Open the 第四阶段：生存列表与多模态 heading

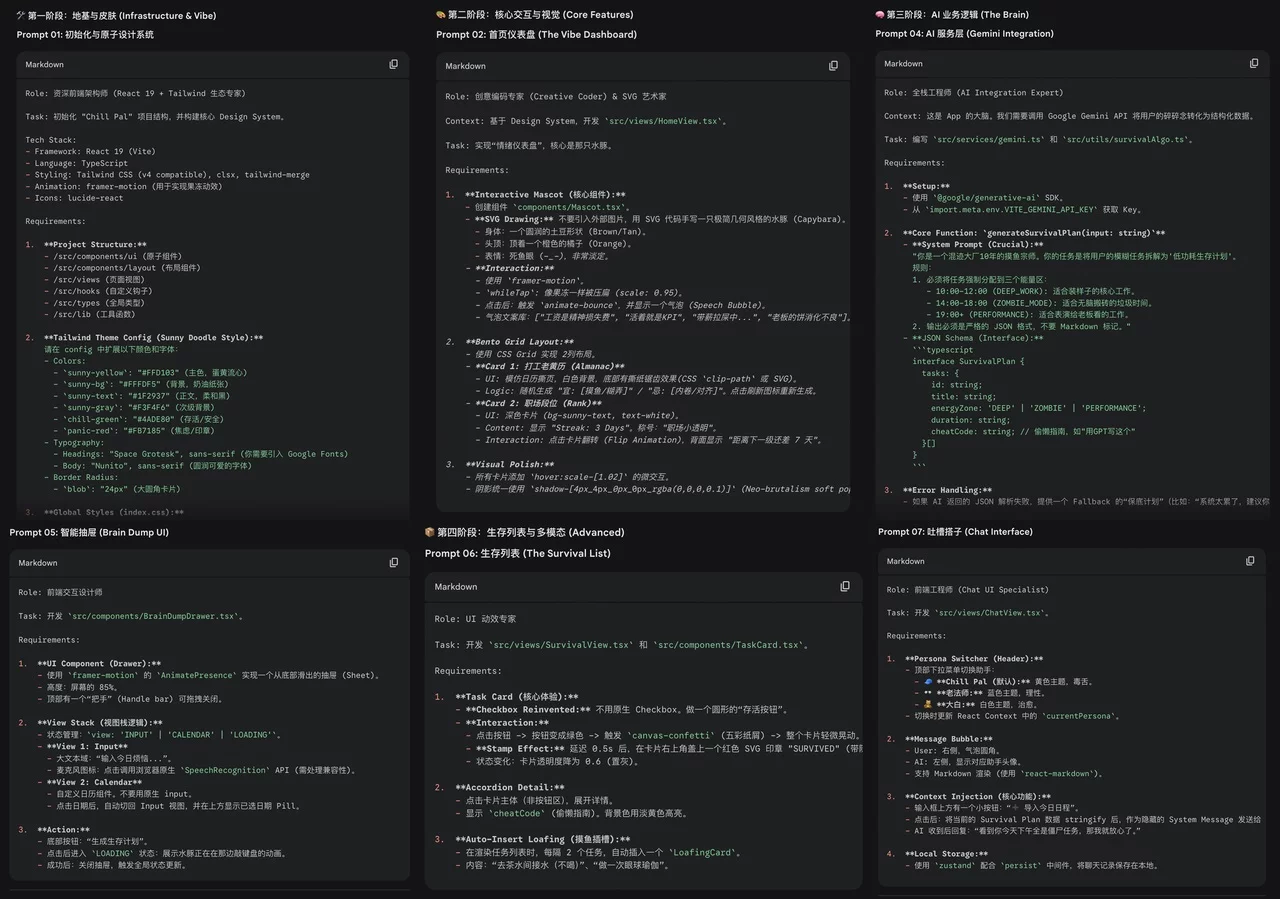coord(524,532)
